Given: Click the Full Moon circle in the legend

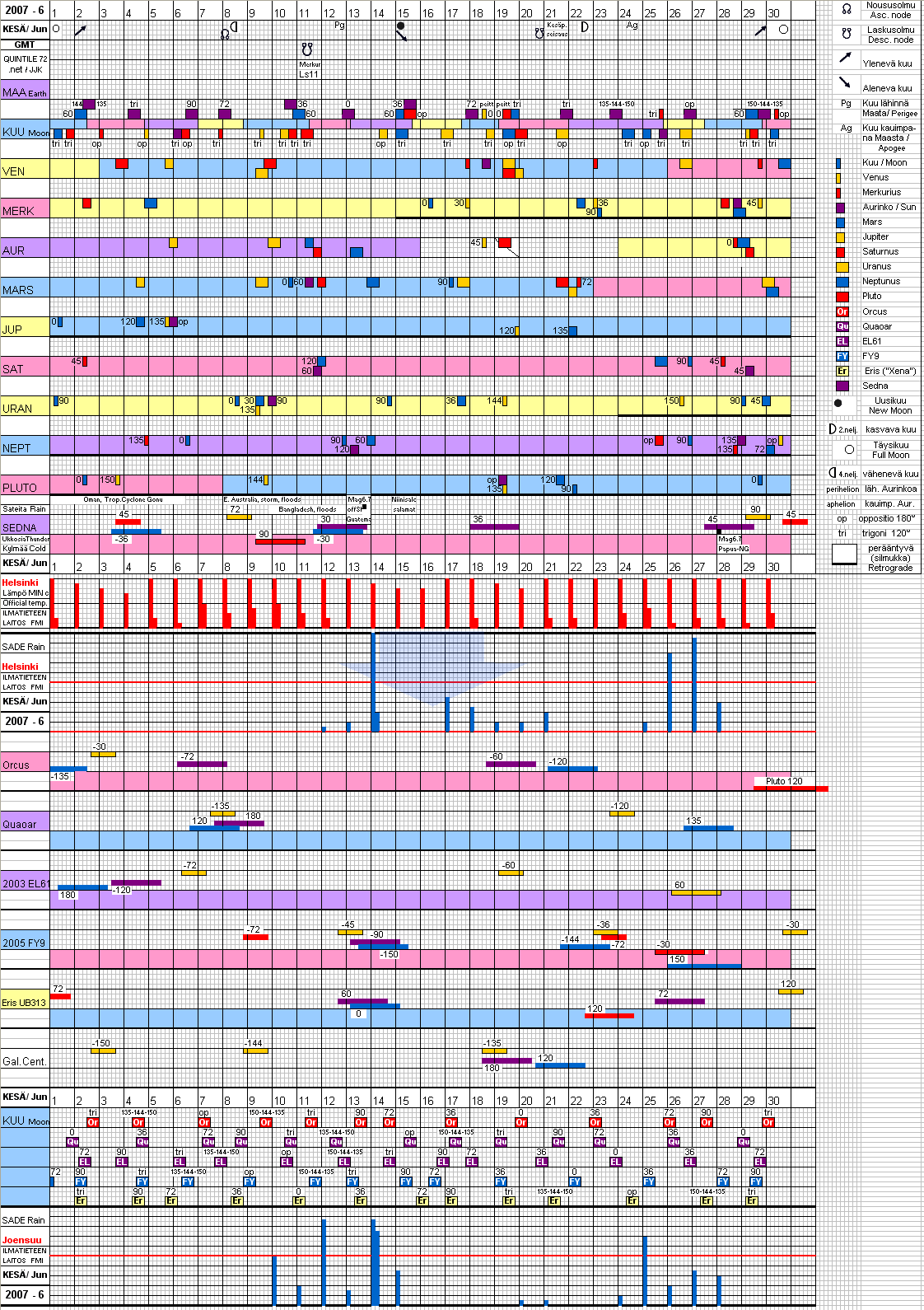Looking at the screenshot, I should [x=849, y=449].
